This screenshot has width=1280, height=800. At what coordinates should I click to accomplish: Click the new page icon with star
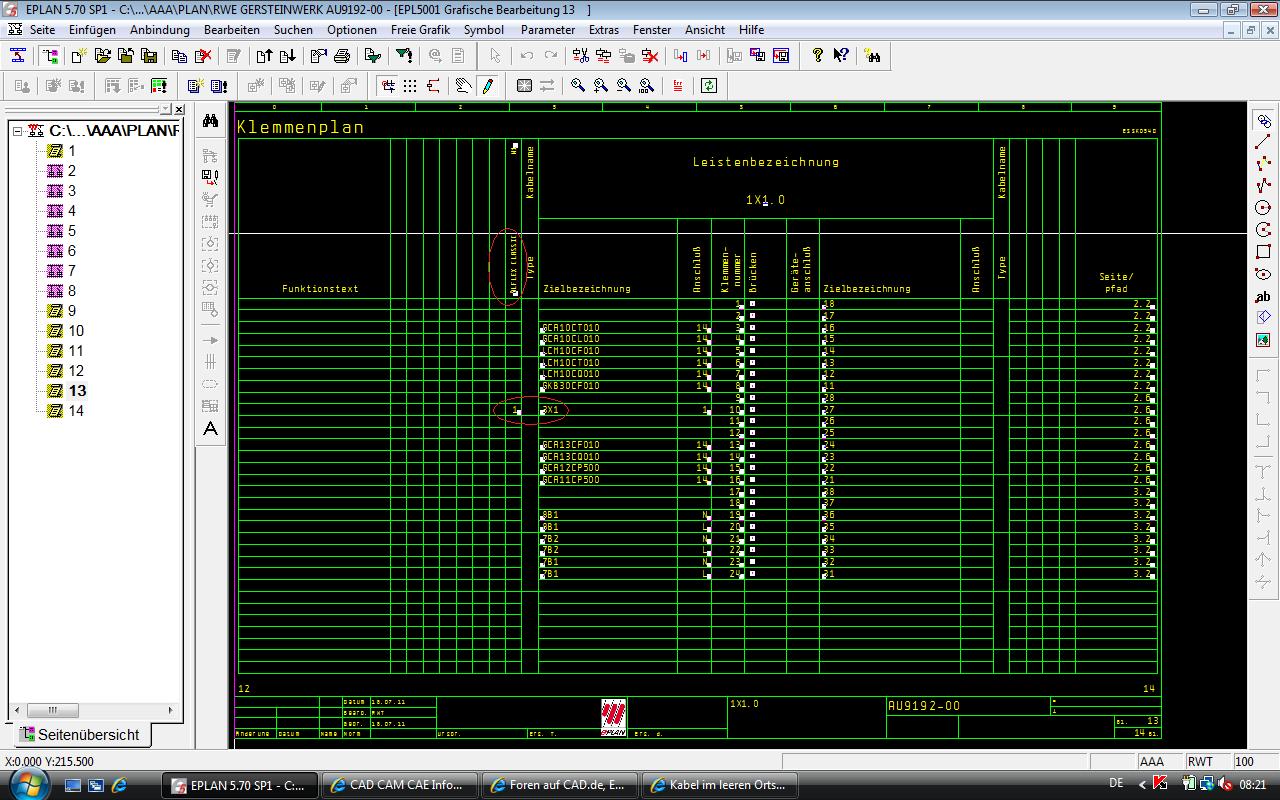point(78,56)
